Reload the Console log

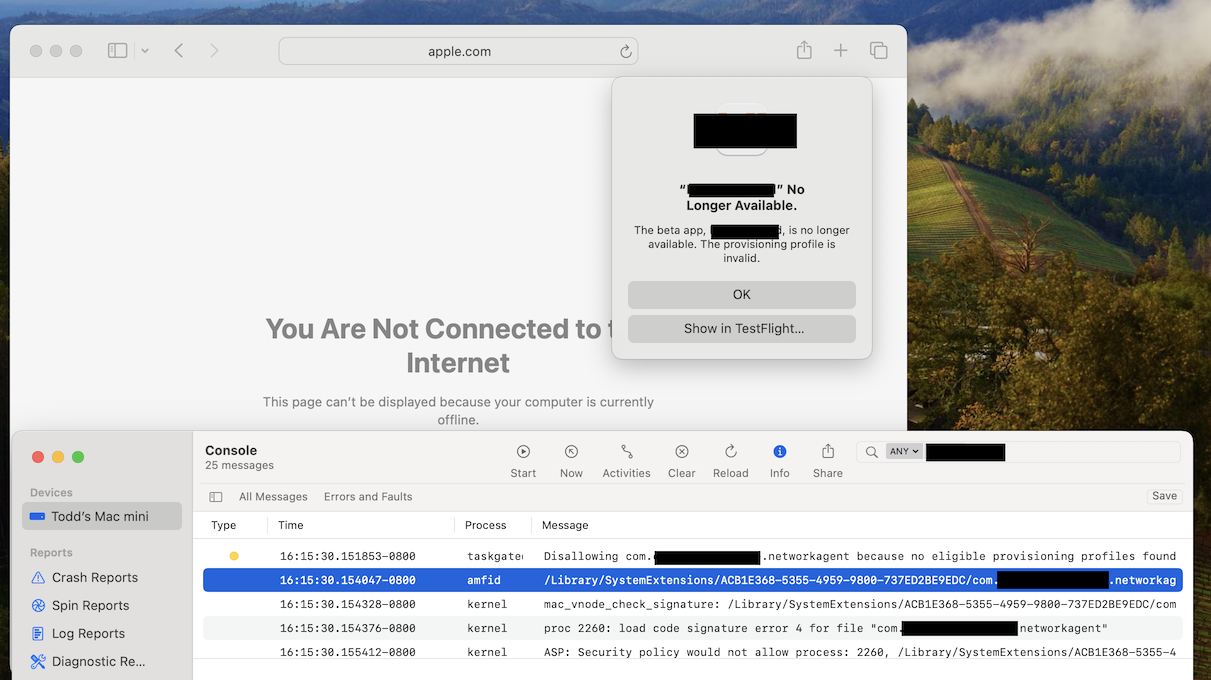pyautogui.click(x=731, y=462)
